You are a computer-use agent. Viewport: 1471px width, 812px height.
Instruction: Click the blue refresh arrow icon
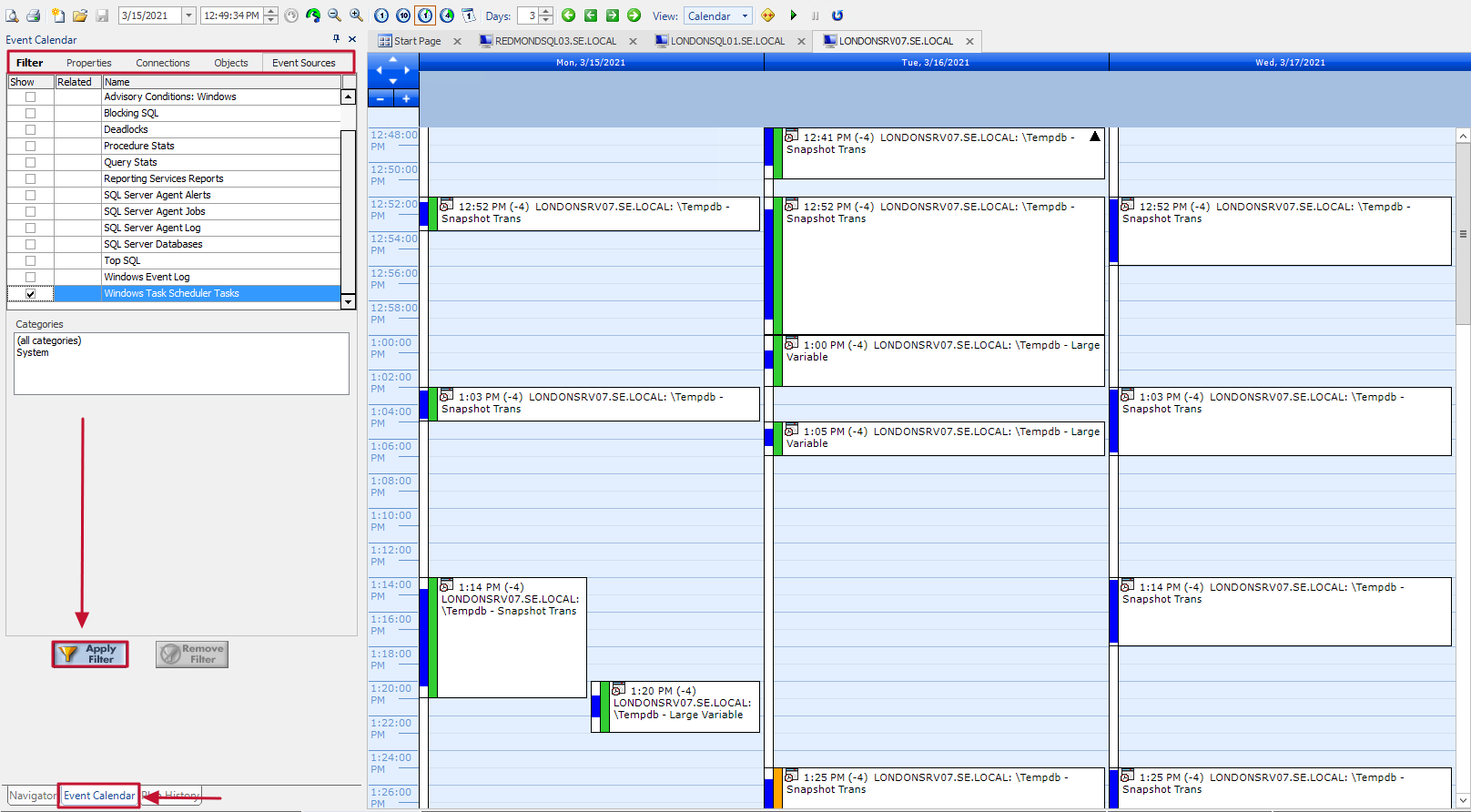(x=837, y=15)
